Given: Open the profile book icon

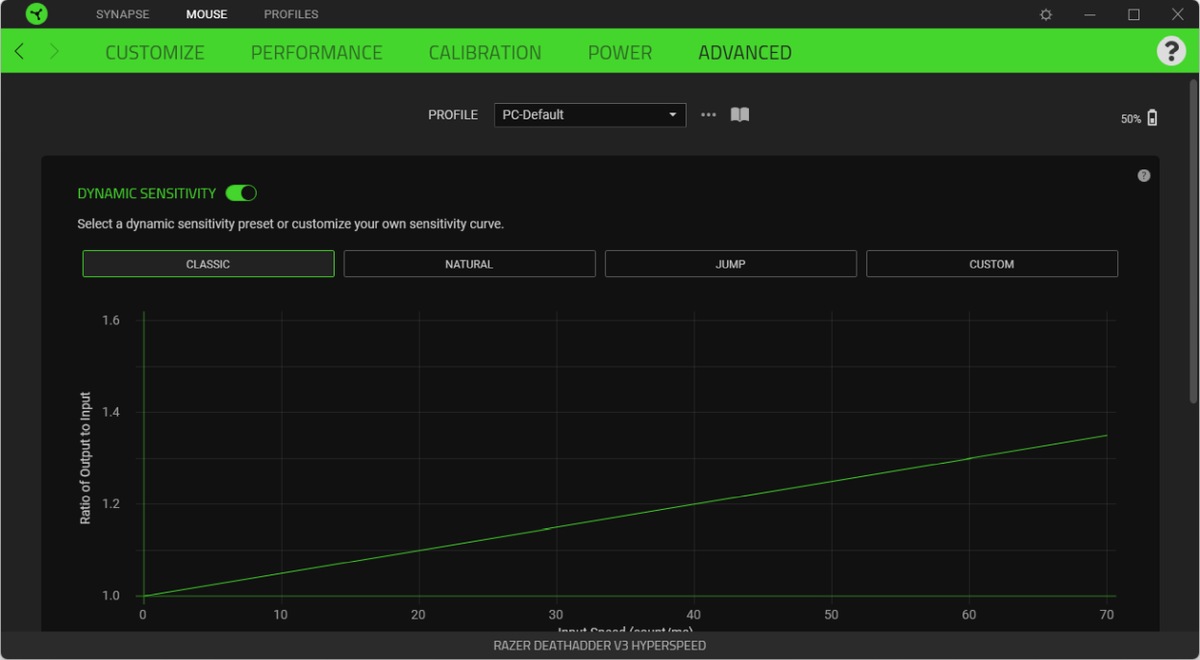Looking at the screenshot, I should click(740, 114).
